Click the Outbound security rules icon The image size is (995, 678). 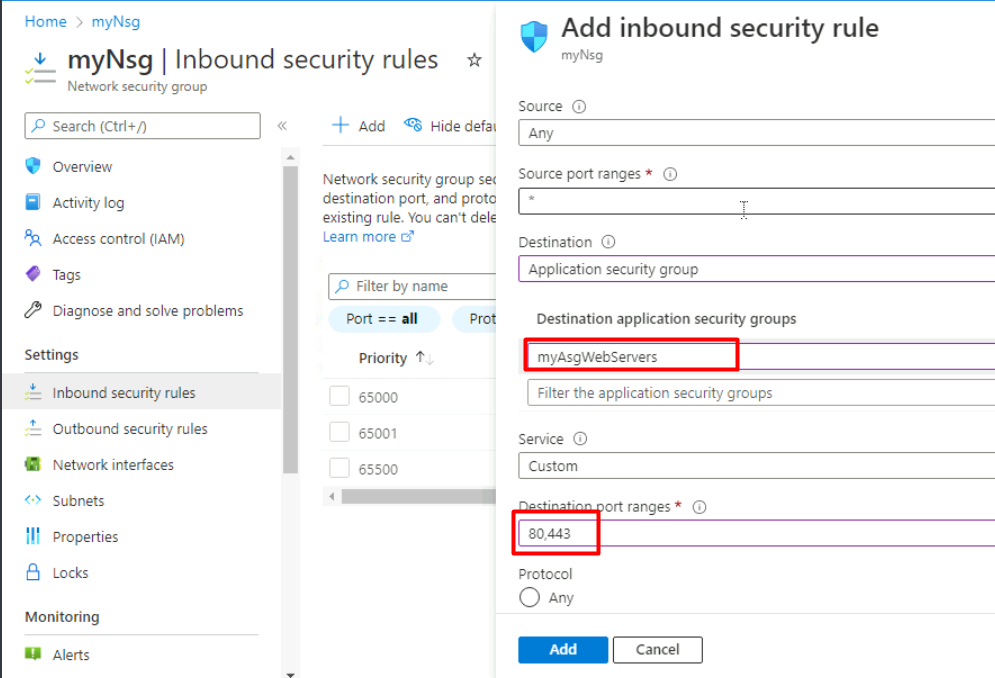[33, 429]
